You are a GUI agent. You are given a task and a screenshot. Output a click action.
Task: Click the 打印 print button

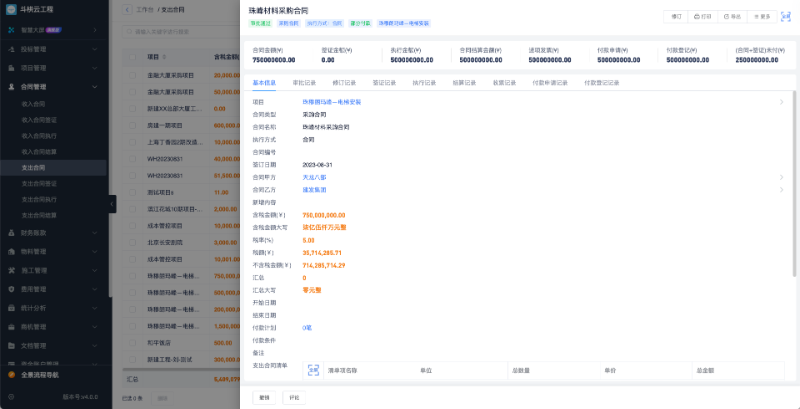[704, 17]
